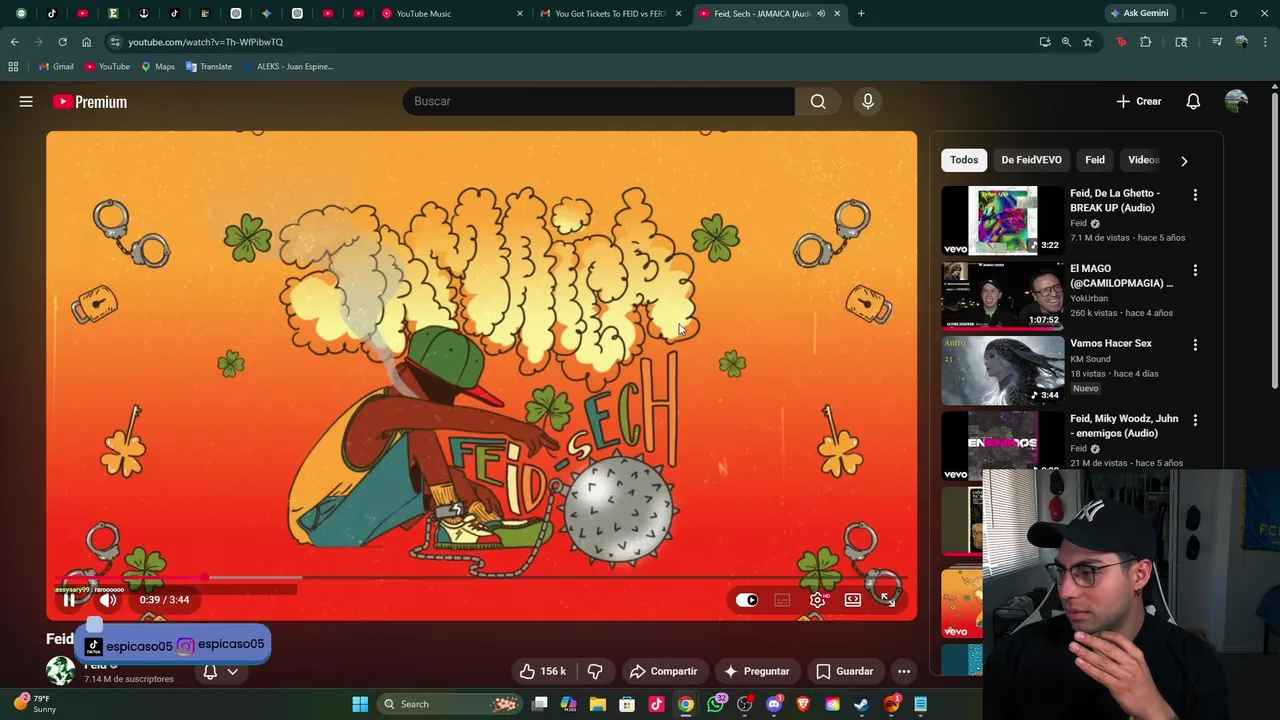Open Chrome apps grid in bookmarks bar

[x=13, y=66]
